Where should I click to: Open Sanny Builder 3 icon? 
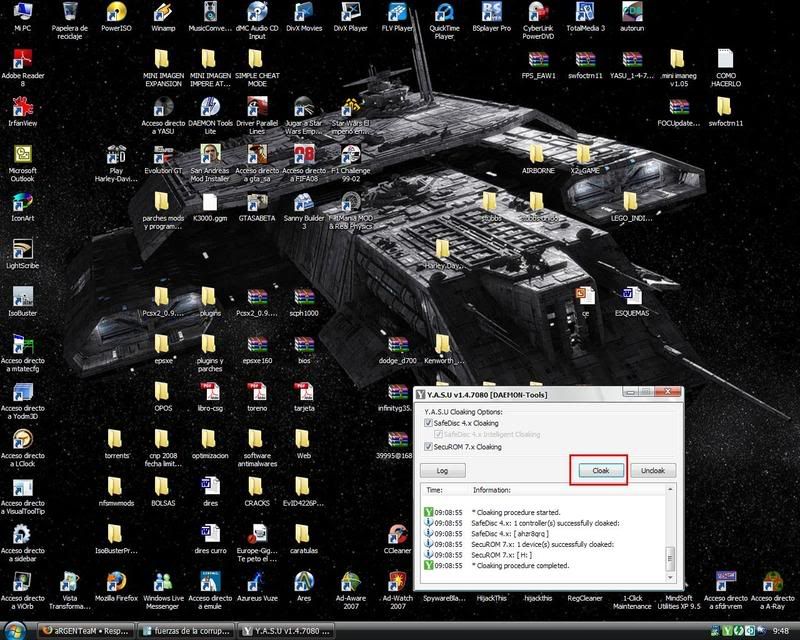click(304, 210)
